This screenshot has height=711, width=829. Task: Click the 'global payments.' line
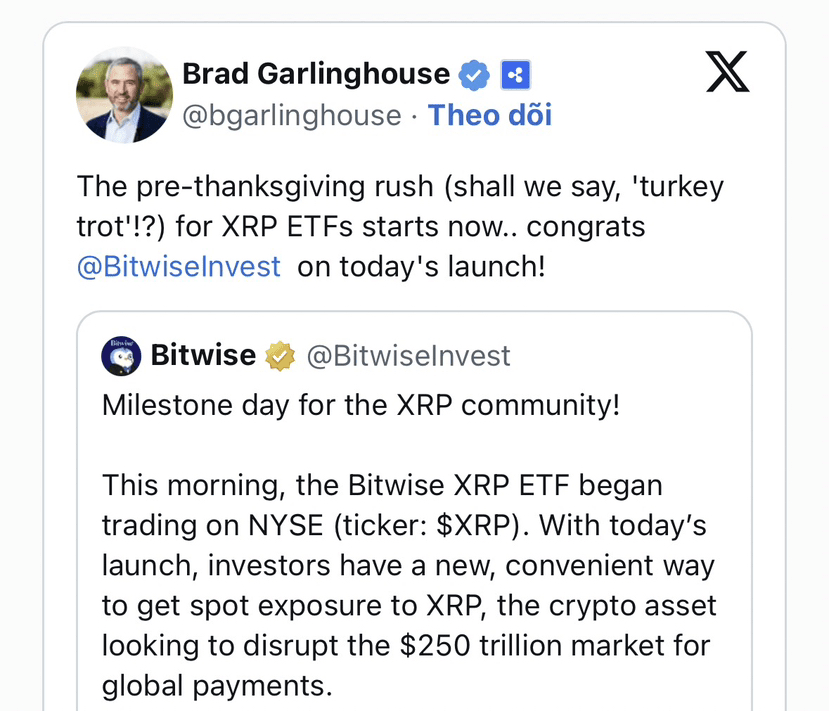click(x=215, y=686)
